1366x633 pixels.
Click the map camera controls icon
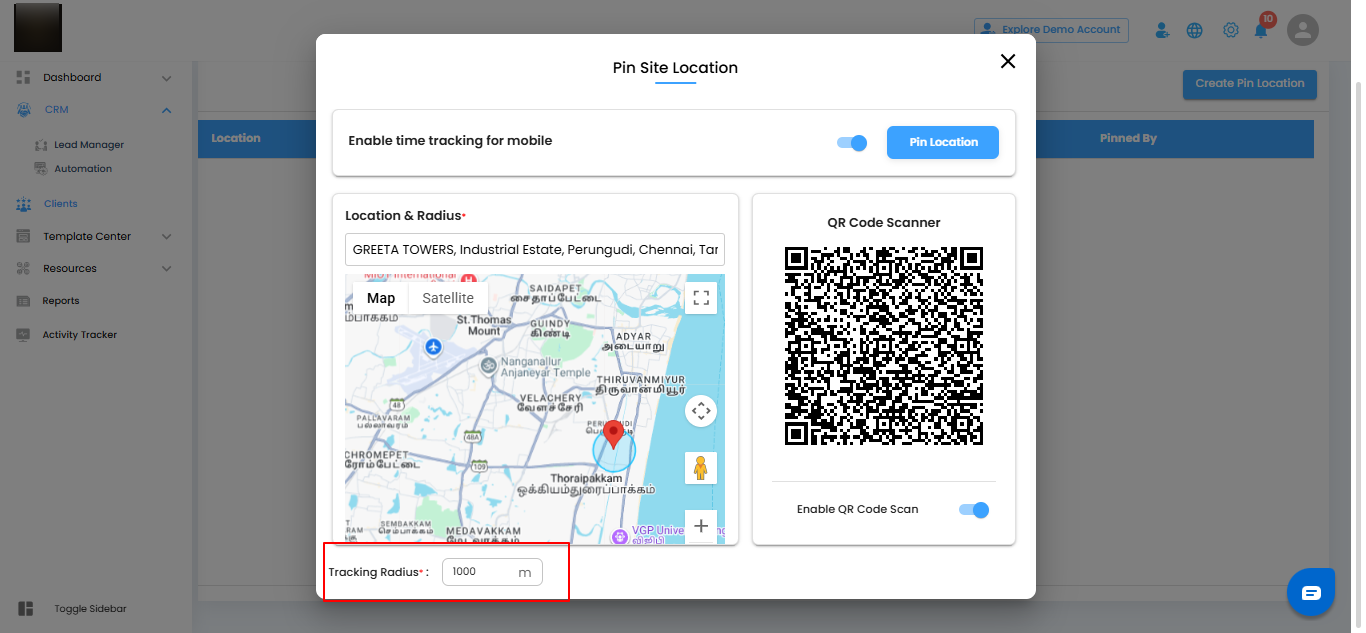(701, 411)
